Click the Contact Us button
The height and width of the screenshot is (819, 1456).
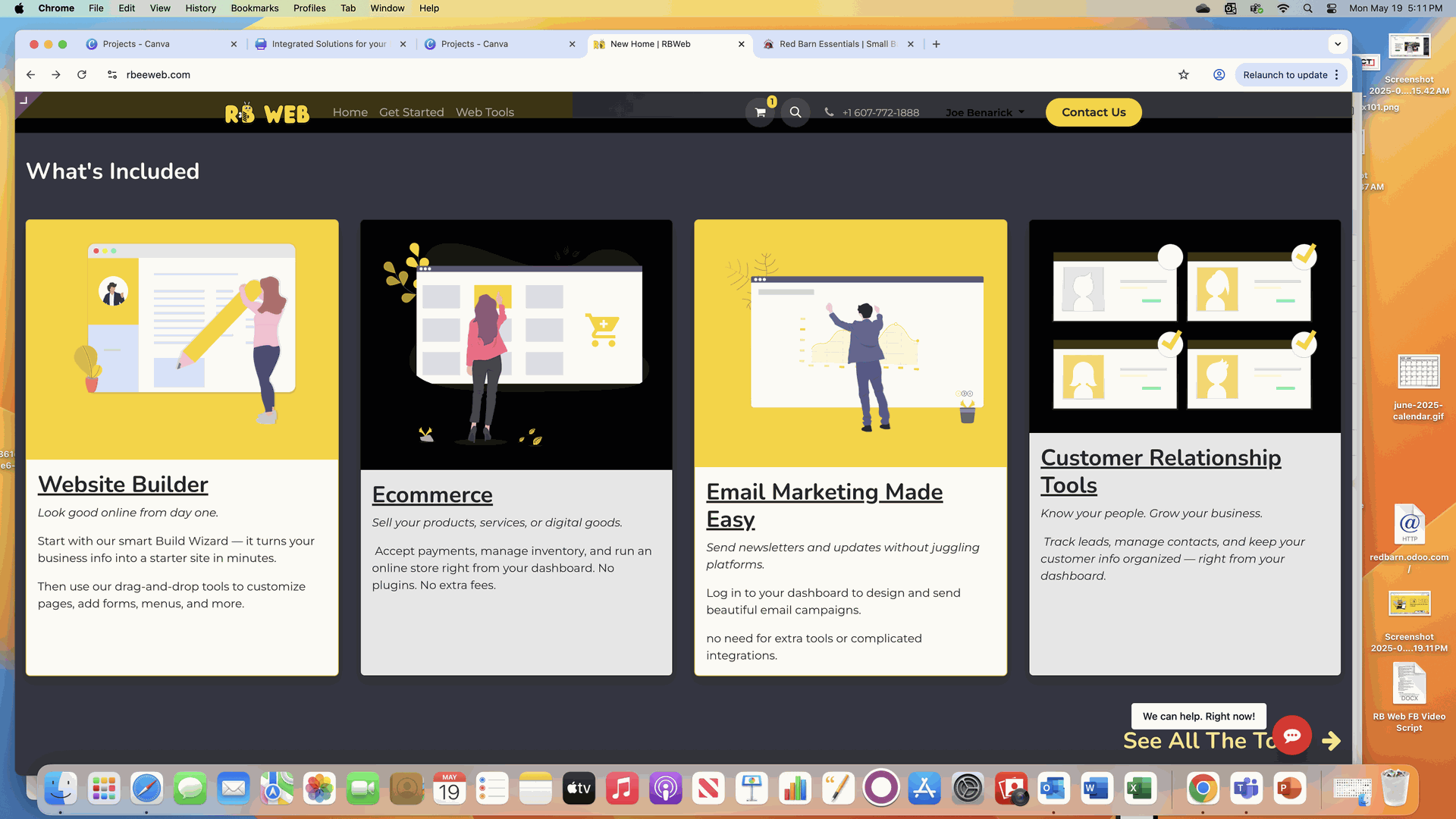[x=1093, y=112]
